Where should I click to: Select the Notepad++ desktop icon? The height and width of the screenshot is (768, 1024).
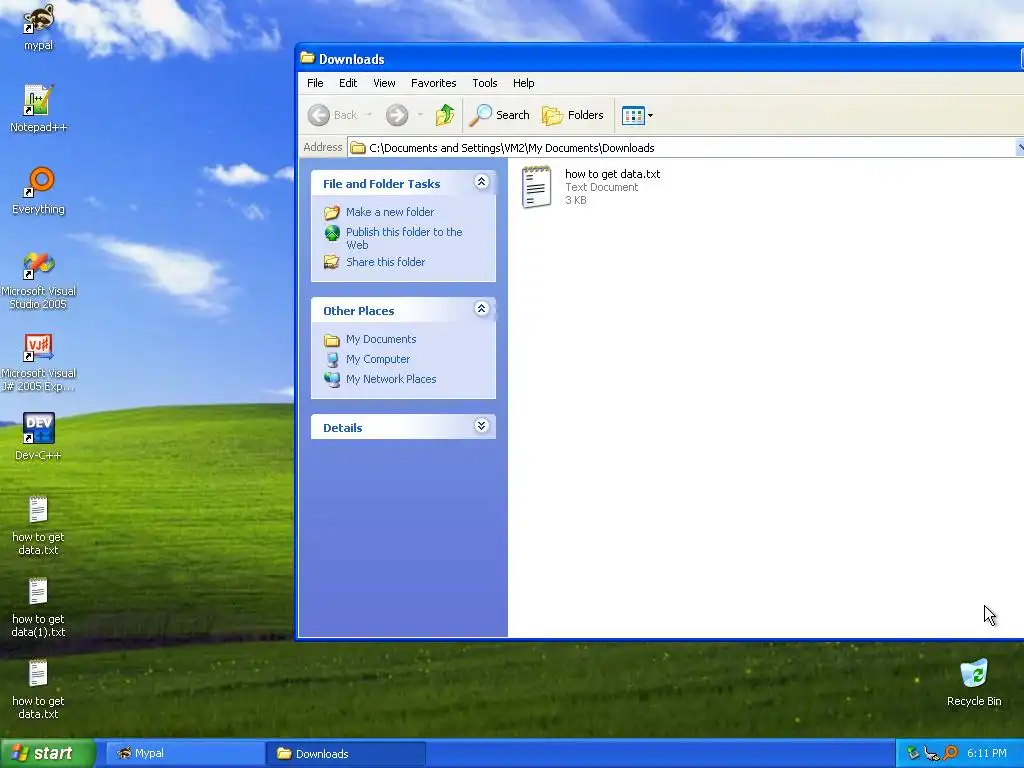[38, 108]
